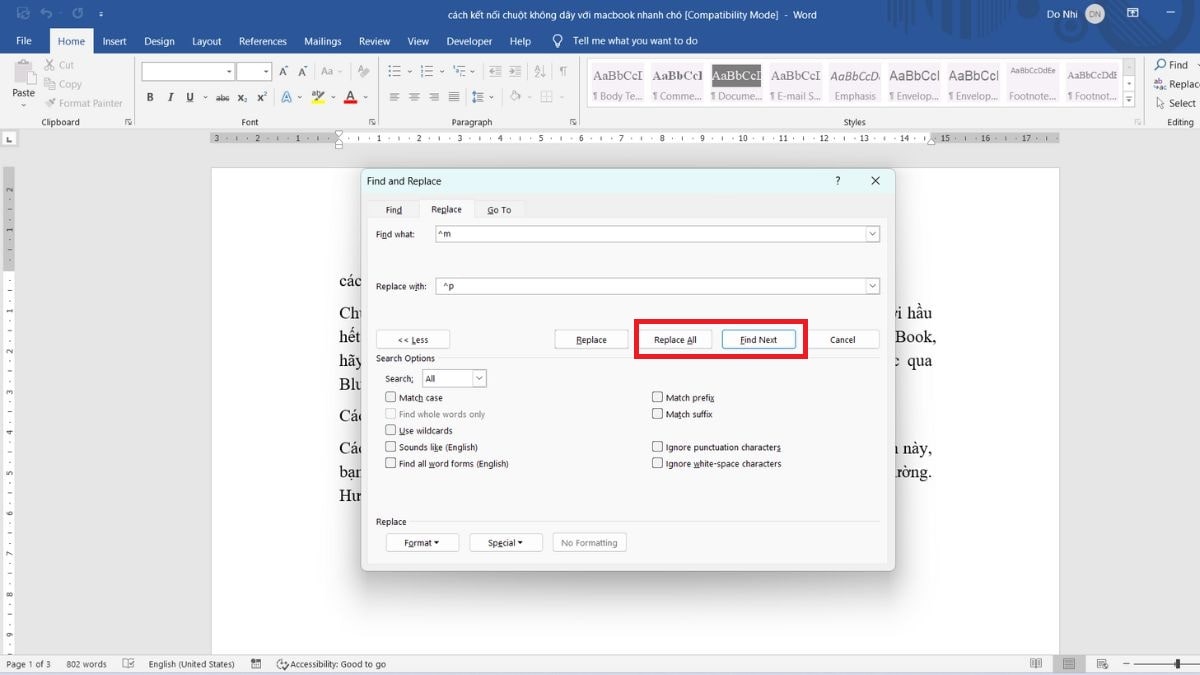Apply red font color
1200x675 pixels.
click(350, 97)
